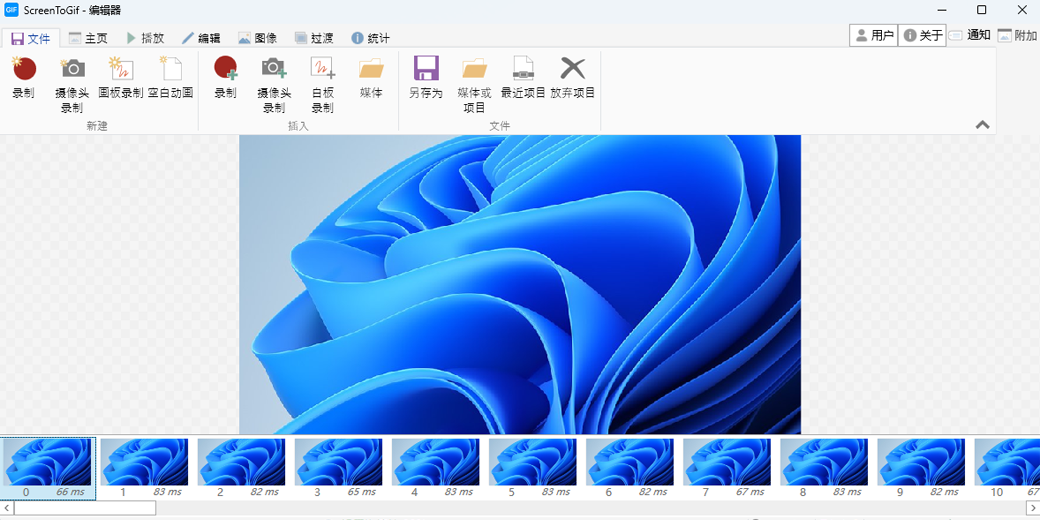Click 另存为 save-as floppy icon
The image size is (1040, 520).
426,78
